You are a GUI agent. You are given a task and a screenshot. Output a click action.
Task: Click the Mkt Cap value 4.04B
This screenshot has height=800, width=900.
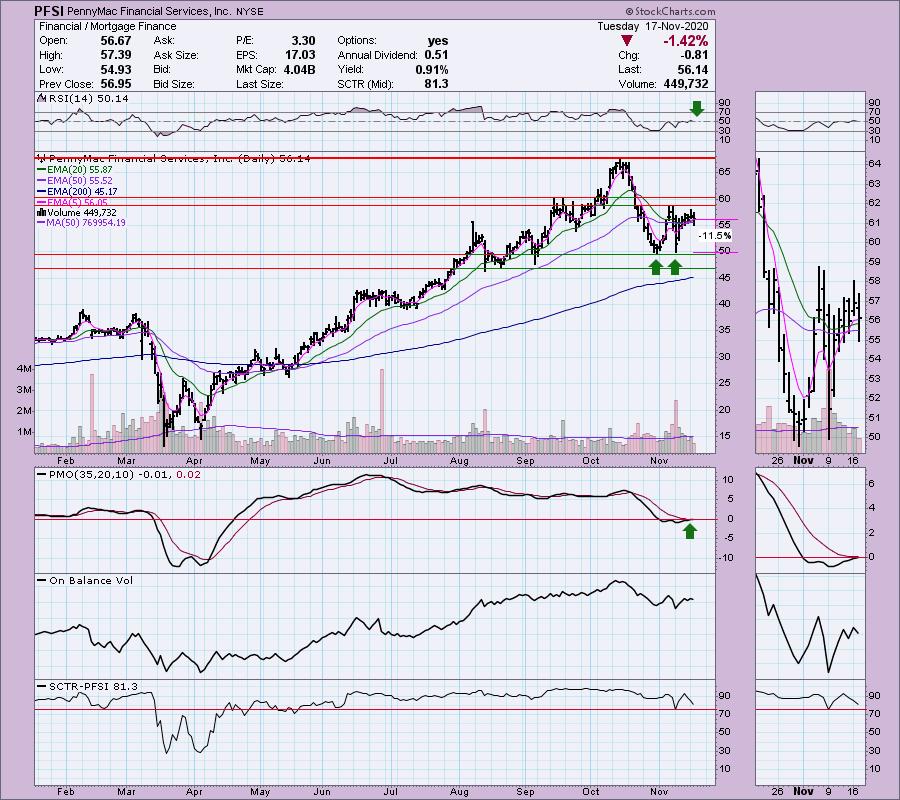tap(299, 69)
